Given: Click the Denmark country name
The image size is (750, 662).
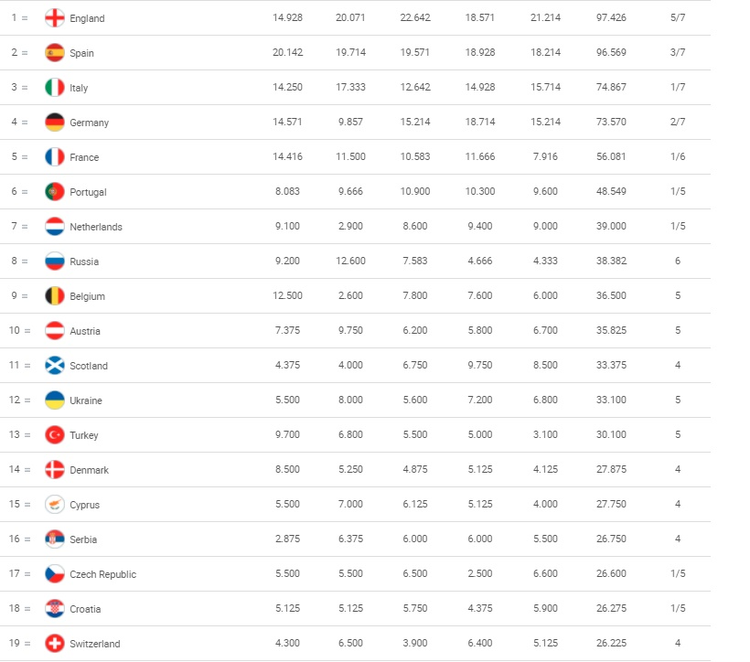Looking at the screenshot, I should (89, 470).
